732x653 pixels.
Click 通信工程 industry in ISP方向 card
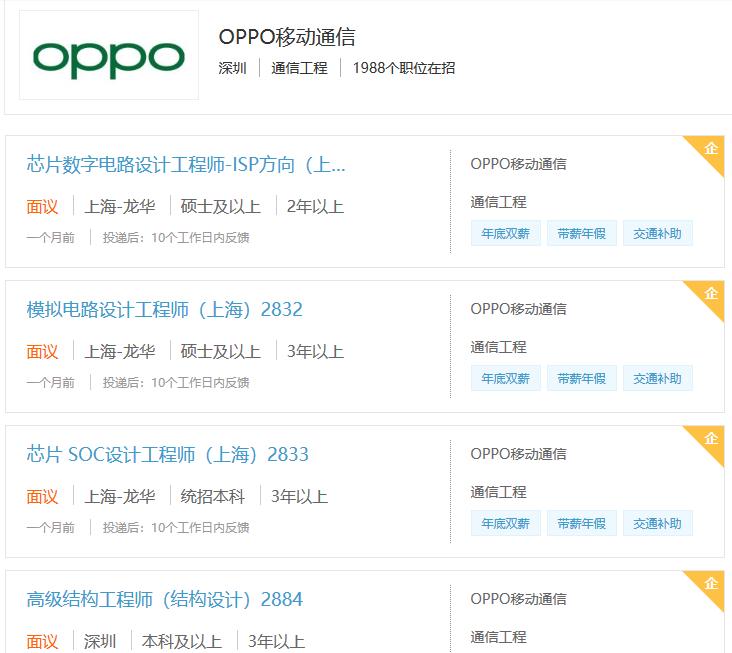(498, 203)
